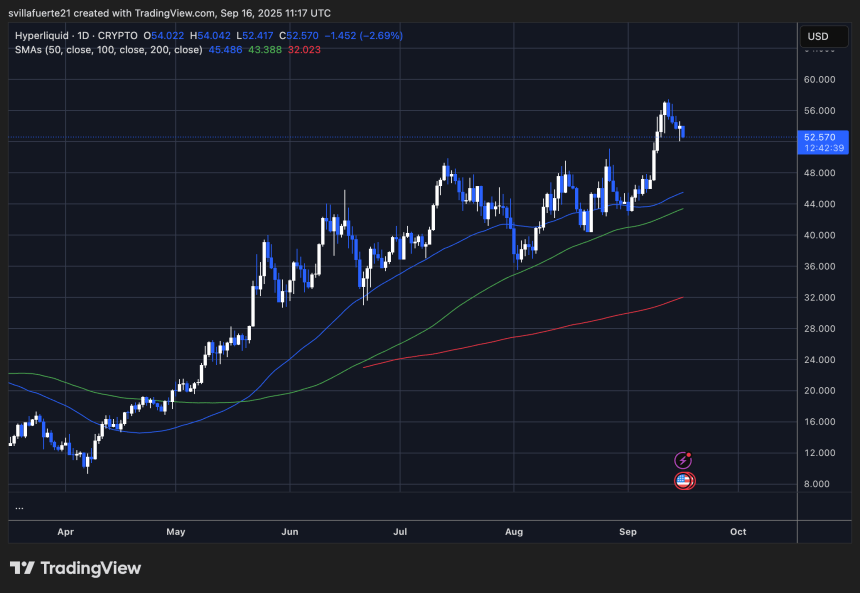Click the purple lightning events marker on chart
Viewport: 860px width, 593px height.
click(684, 458)
